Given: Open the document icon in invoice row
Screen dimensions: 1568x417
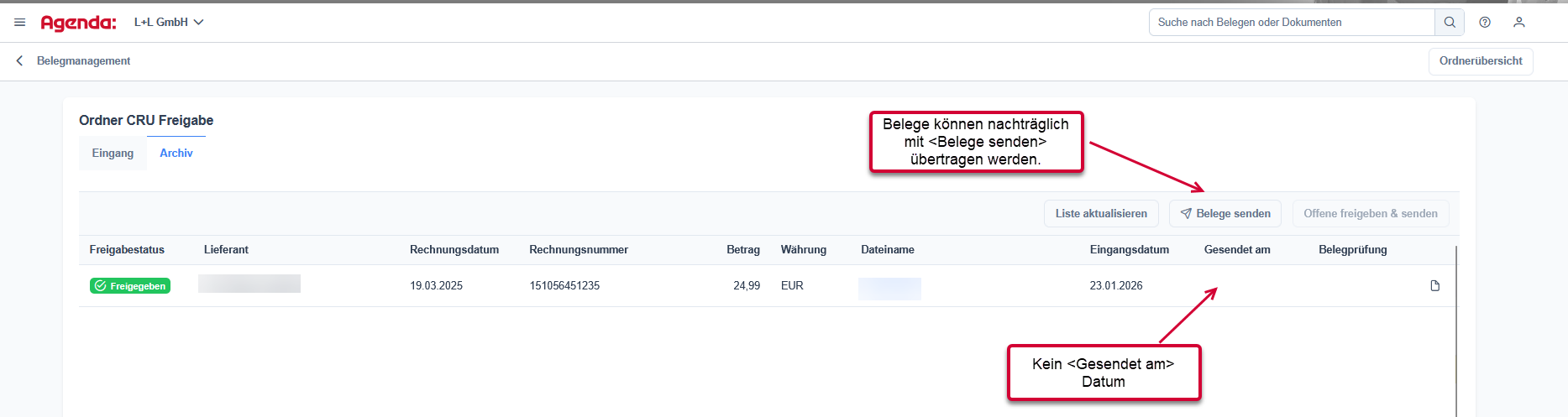Looking at the screenshot, I should (1435, 286).
